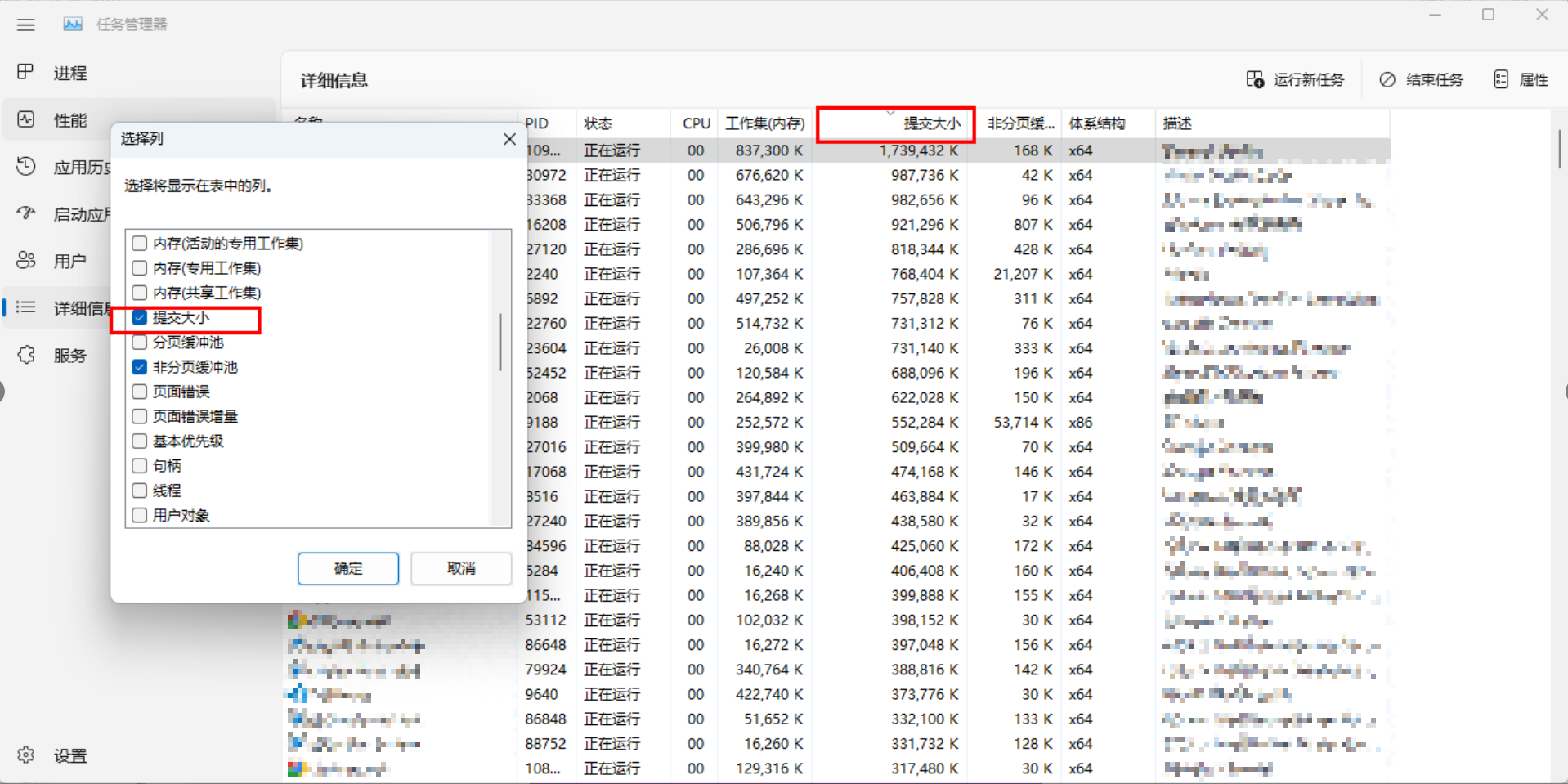Click the column list scrollbar in dialog
Screen dimensions: 1568x784
point(500,342)
